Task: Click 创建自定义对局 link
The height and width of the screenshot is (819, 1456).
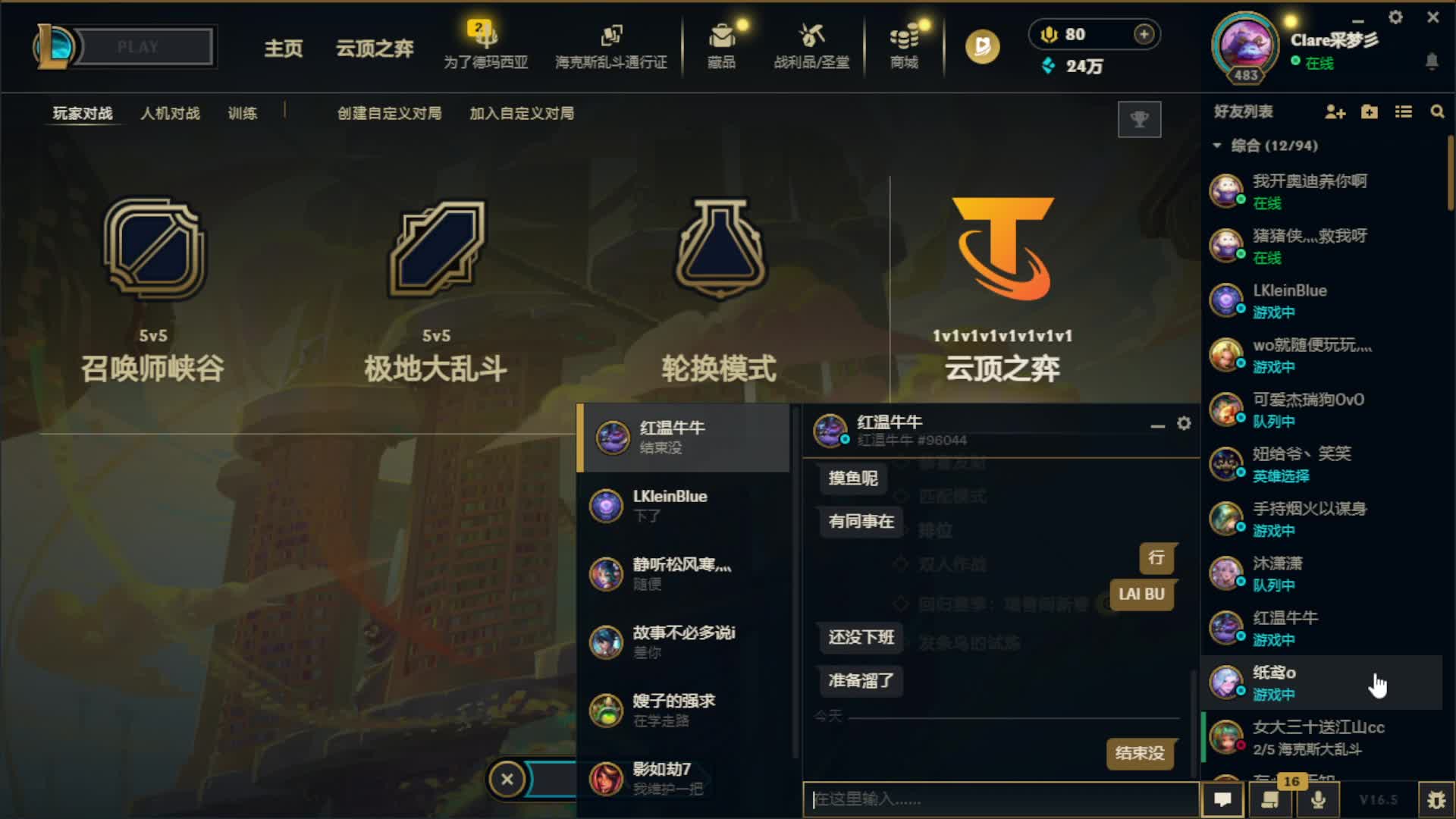Action: coord(389,113)
